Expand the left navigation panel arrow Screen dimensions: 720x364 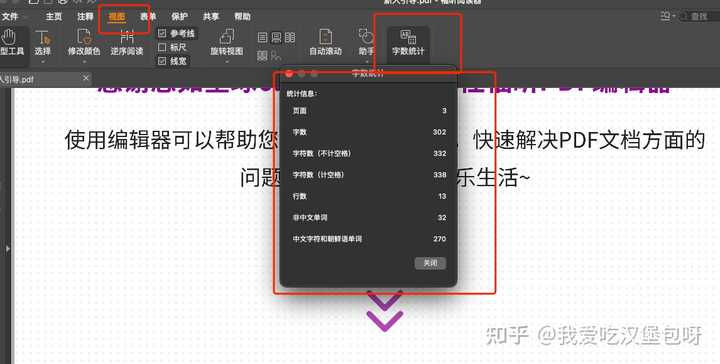click(x=7, y=248)
